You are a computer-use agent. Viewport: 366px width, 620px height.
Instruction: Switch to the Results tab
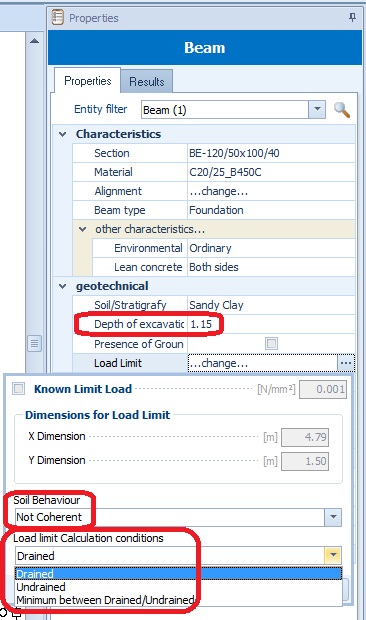pyautogui.click(x=147, y=81)
